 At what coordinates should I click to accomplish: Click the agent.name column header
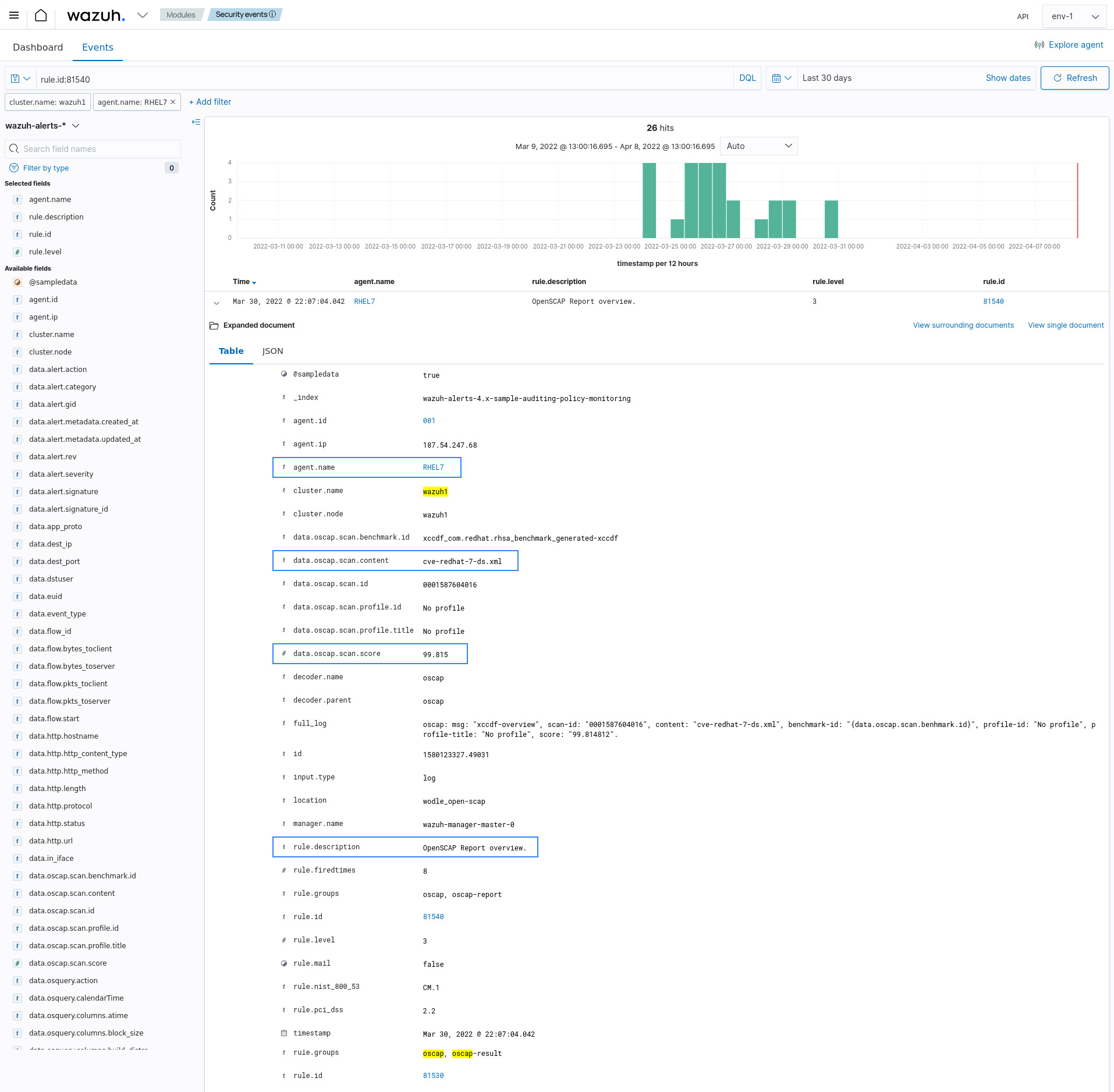click(374, 282)
